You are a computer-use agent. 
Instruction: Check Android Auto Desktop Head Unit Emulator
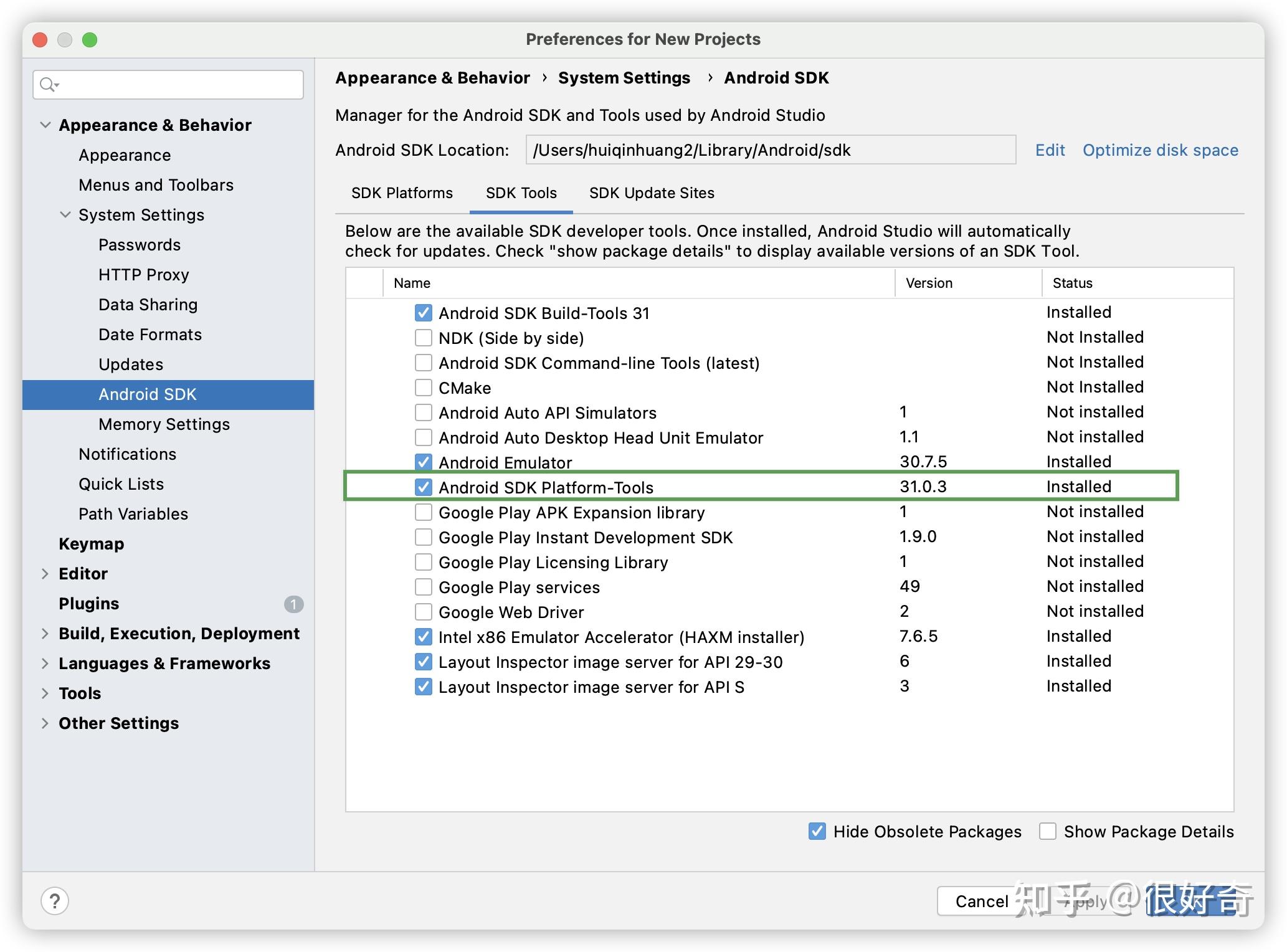pyautogui.click(x=424, y=437)
